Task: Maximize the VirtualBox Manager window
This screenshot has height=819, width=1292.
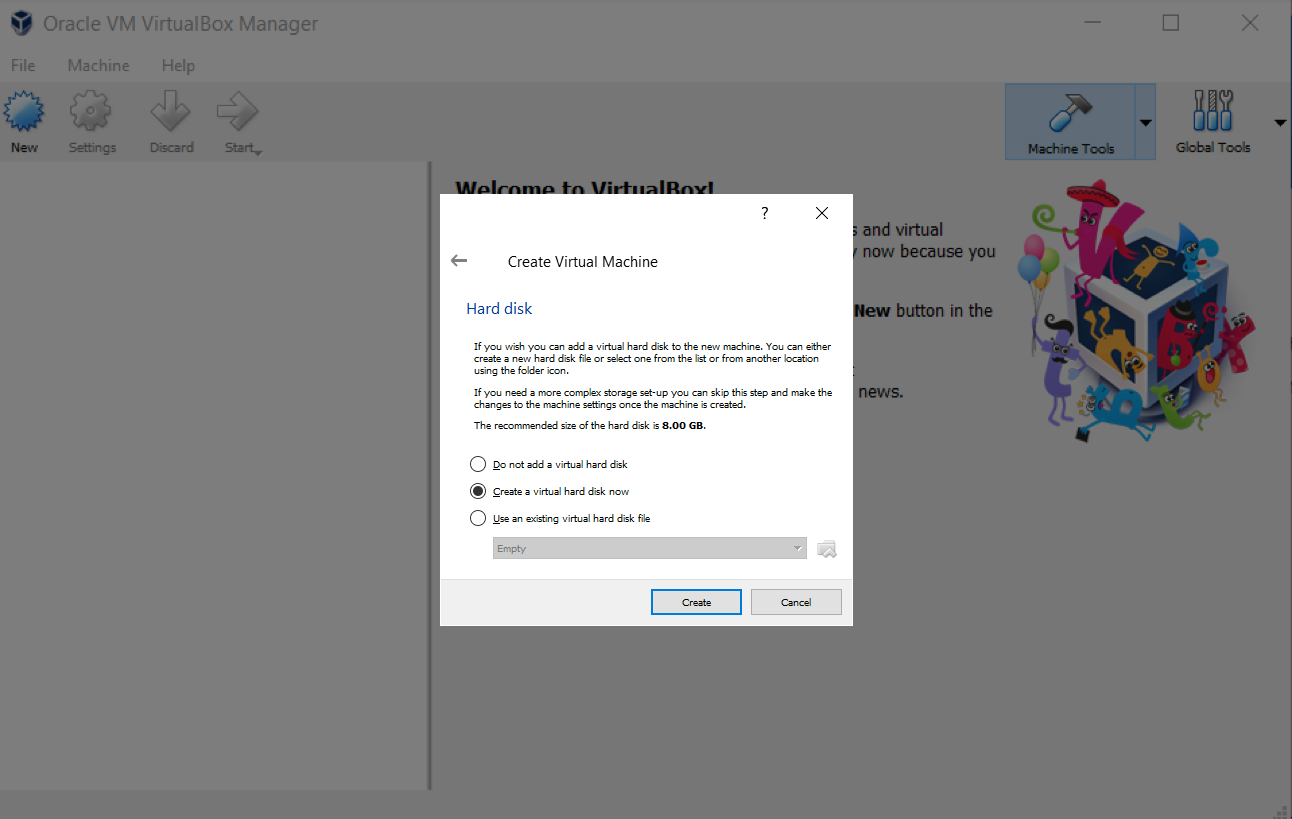Action: pyautogui.click(x=1171, y=23)
